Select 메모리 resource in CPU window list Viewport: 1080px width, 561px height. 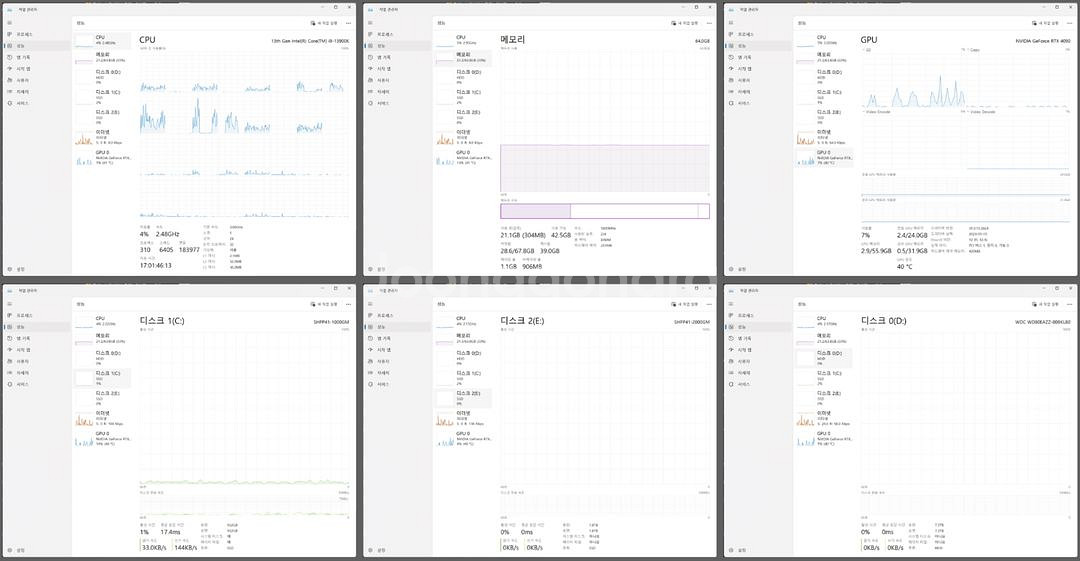coord(102,57)
